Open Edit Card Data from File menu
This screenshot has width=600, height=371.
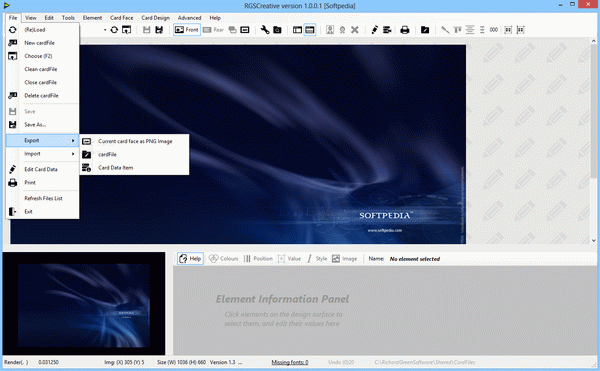[x=42, y=169]
